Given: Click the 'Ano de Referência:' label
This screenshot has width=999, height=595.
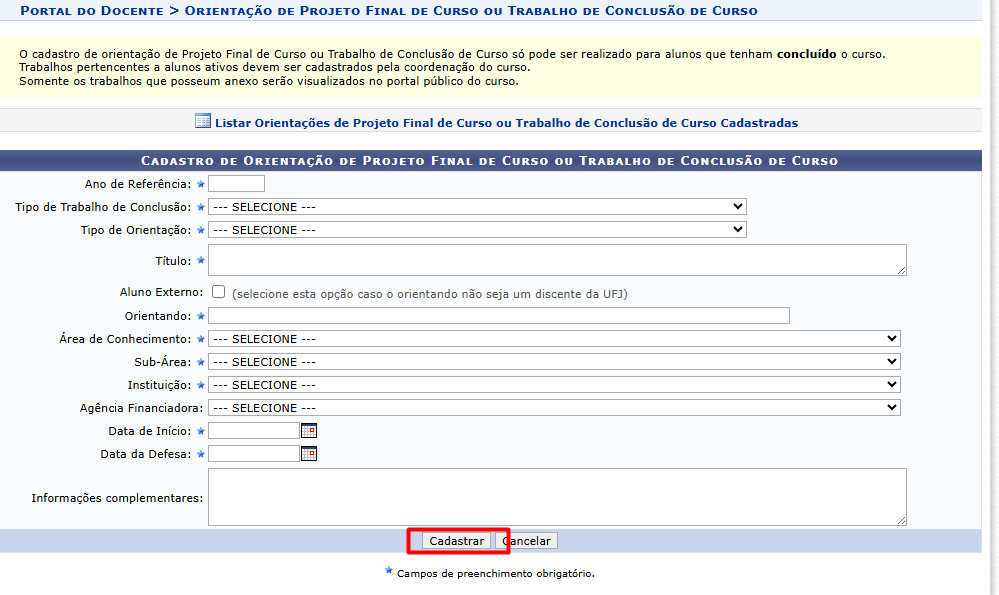Looking at the screenshot, I should coord(138,184).
